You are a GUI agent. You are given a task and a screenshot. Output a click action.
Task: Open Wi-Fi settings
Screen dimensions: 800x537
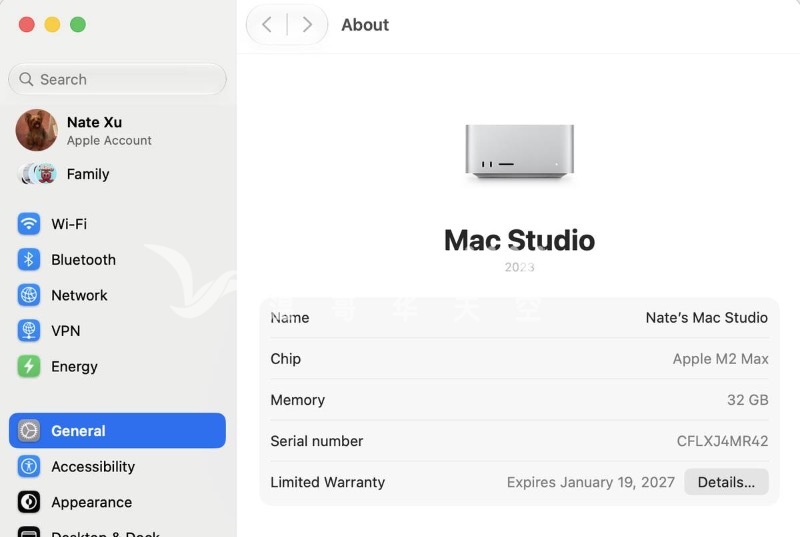(117, 224)
